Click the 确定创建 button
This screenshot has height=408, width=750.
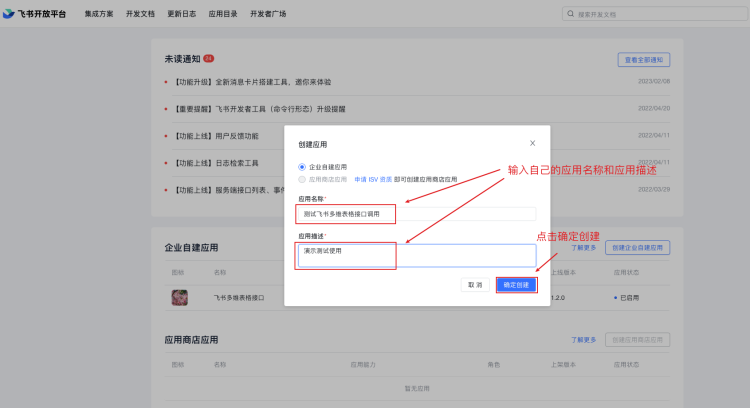point(516,285)
